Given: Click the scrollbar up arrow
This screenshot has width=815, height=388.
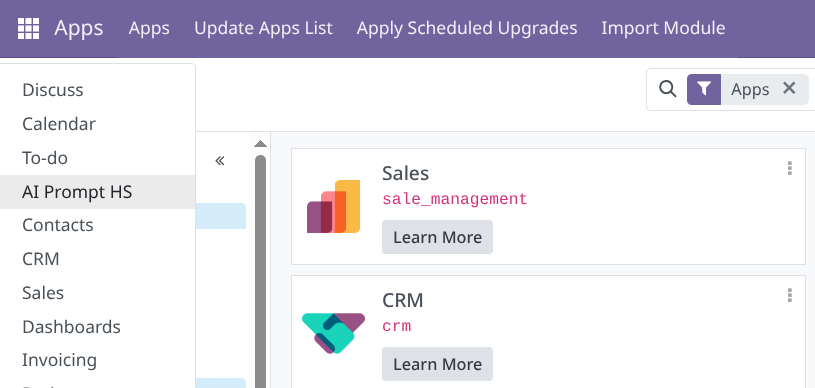Looking at the screenshot, I should [260, 144].
